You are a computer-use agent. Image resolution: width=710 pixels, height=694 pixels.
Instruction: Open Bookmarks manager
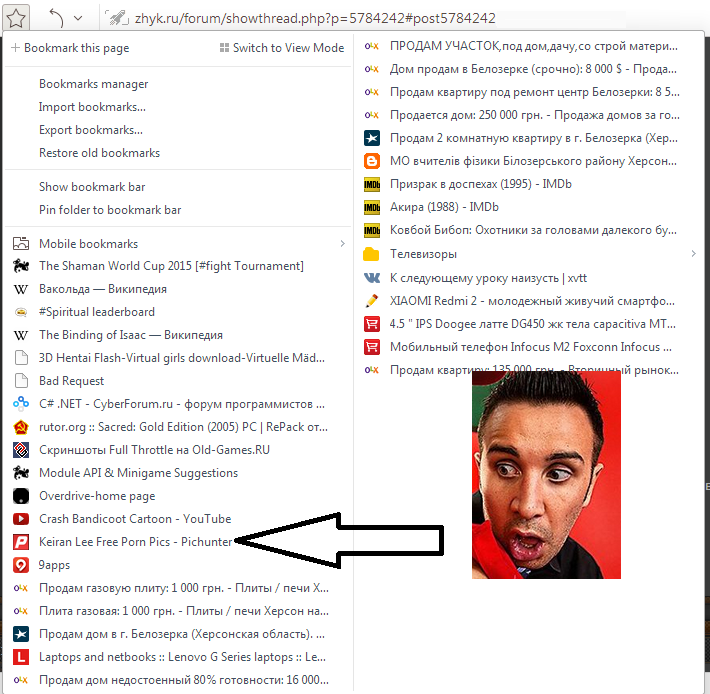93,84
